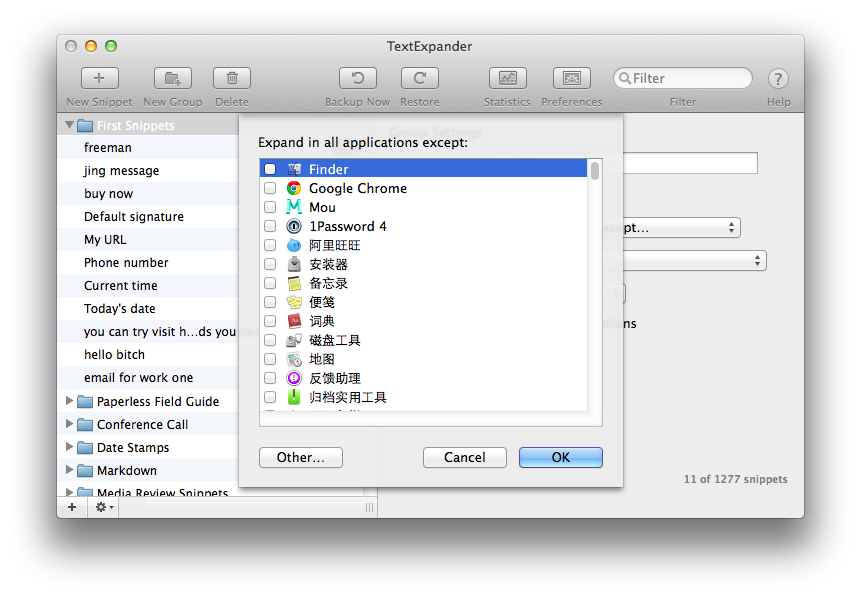Select the 'buy now' snippet
Image resolution: width=861 pixels, height=597 pixels.
(x=148, y=194)
